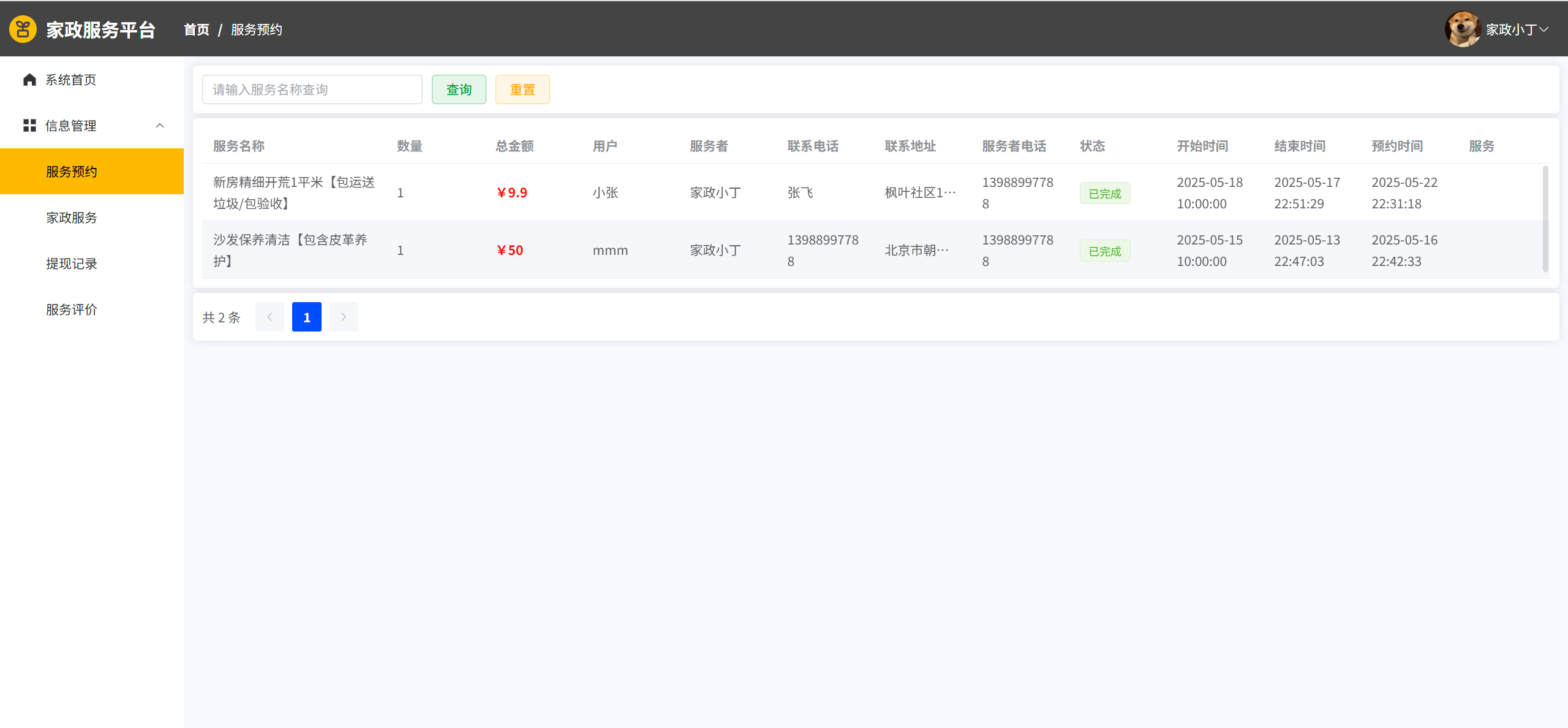Navigate to 服务评价 page
1568x728 pixels.
[72, 309]
